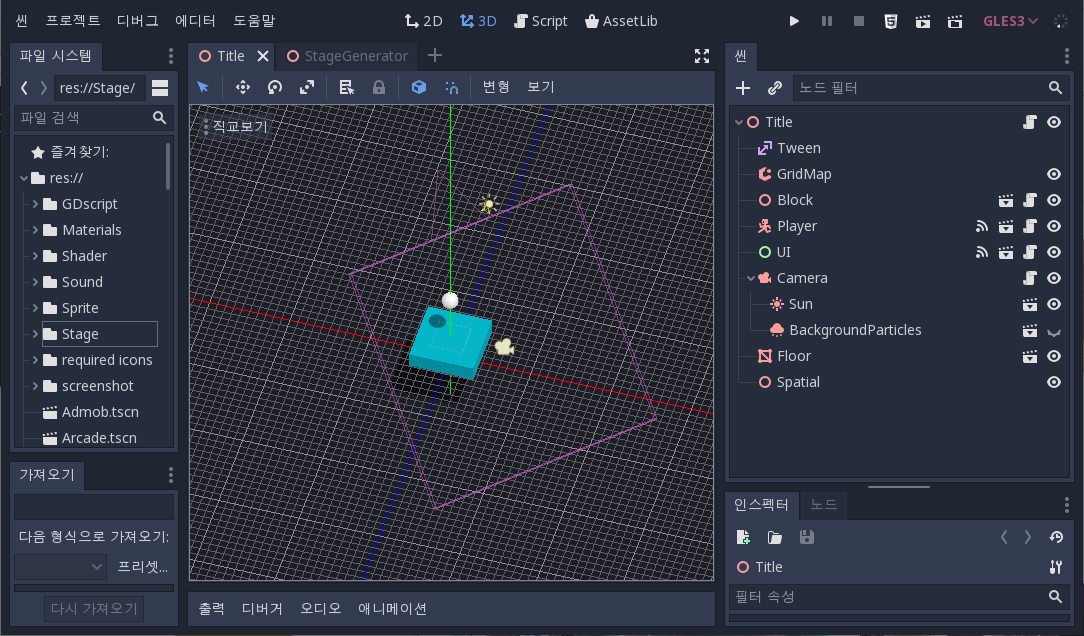Lock the selected object icon
The width and height of the screenshot is (1084, 636).
(x=379, y=87)
